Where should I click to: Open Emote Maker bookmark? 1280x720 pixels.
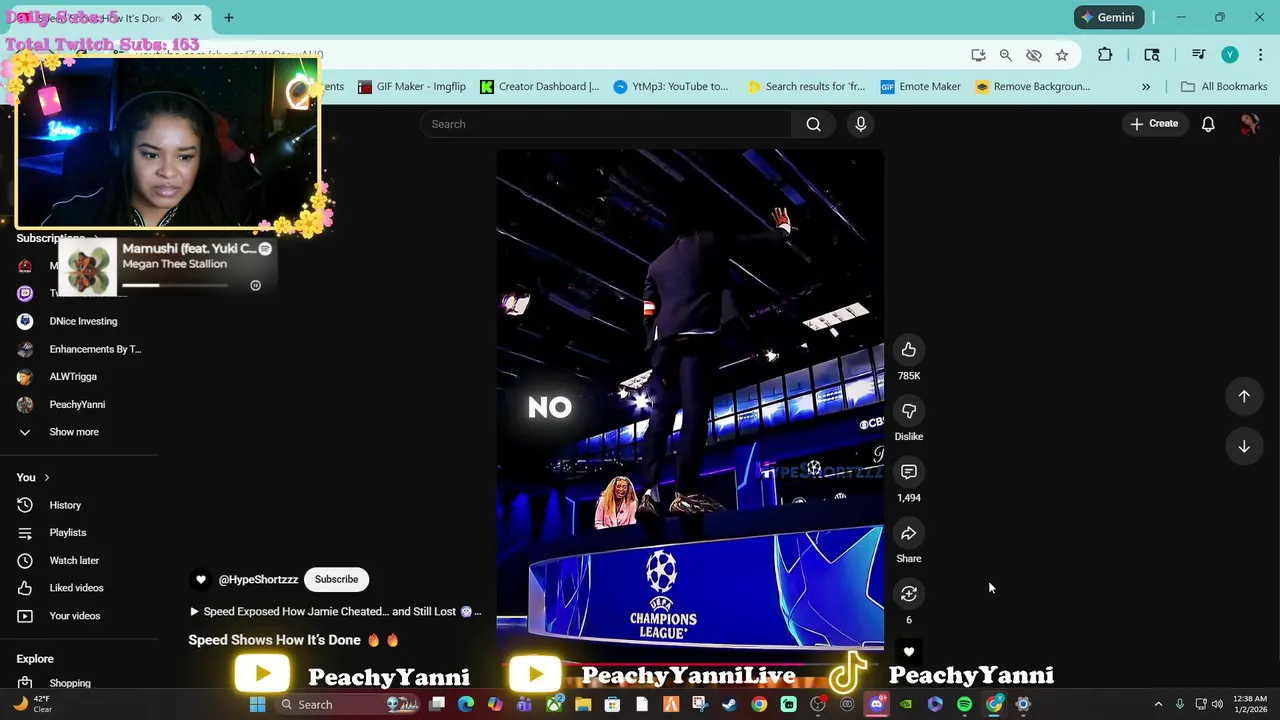pyautogui.click(x=920, y=87)
